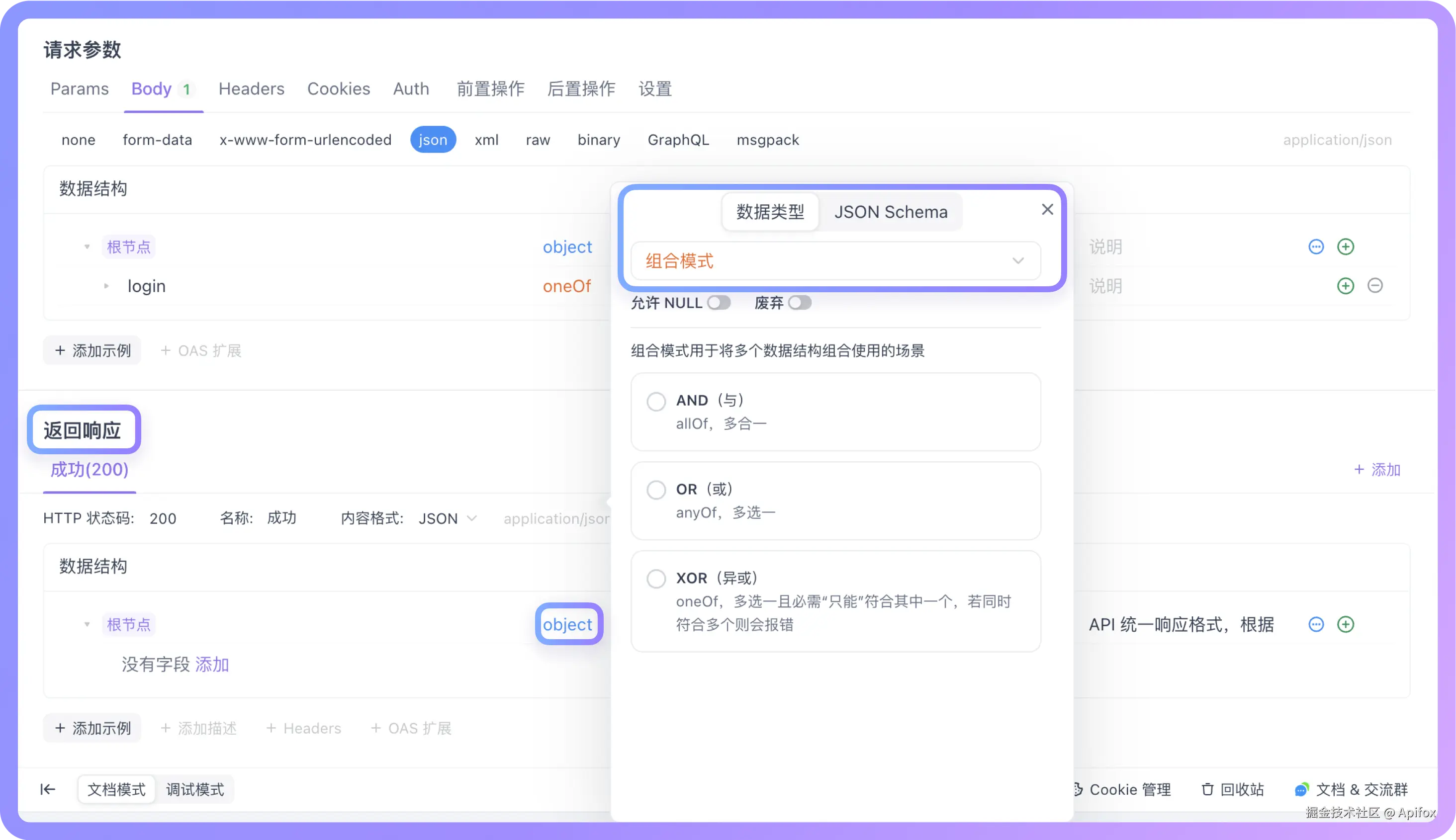Open 内容格式 JSON dropdown
Image resolution: width=1456 pixels, height=840 pixels.
[448, 518]
